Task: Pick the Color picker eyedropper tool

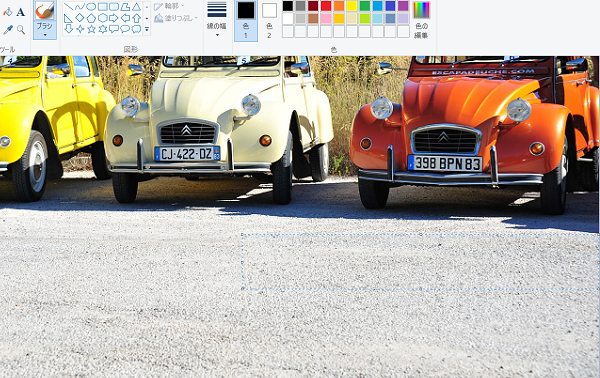Action: click(x=8, y=29)
